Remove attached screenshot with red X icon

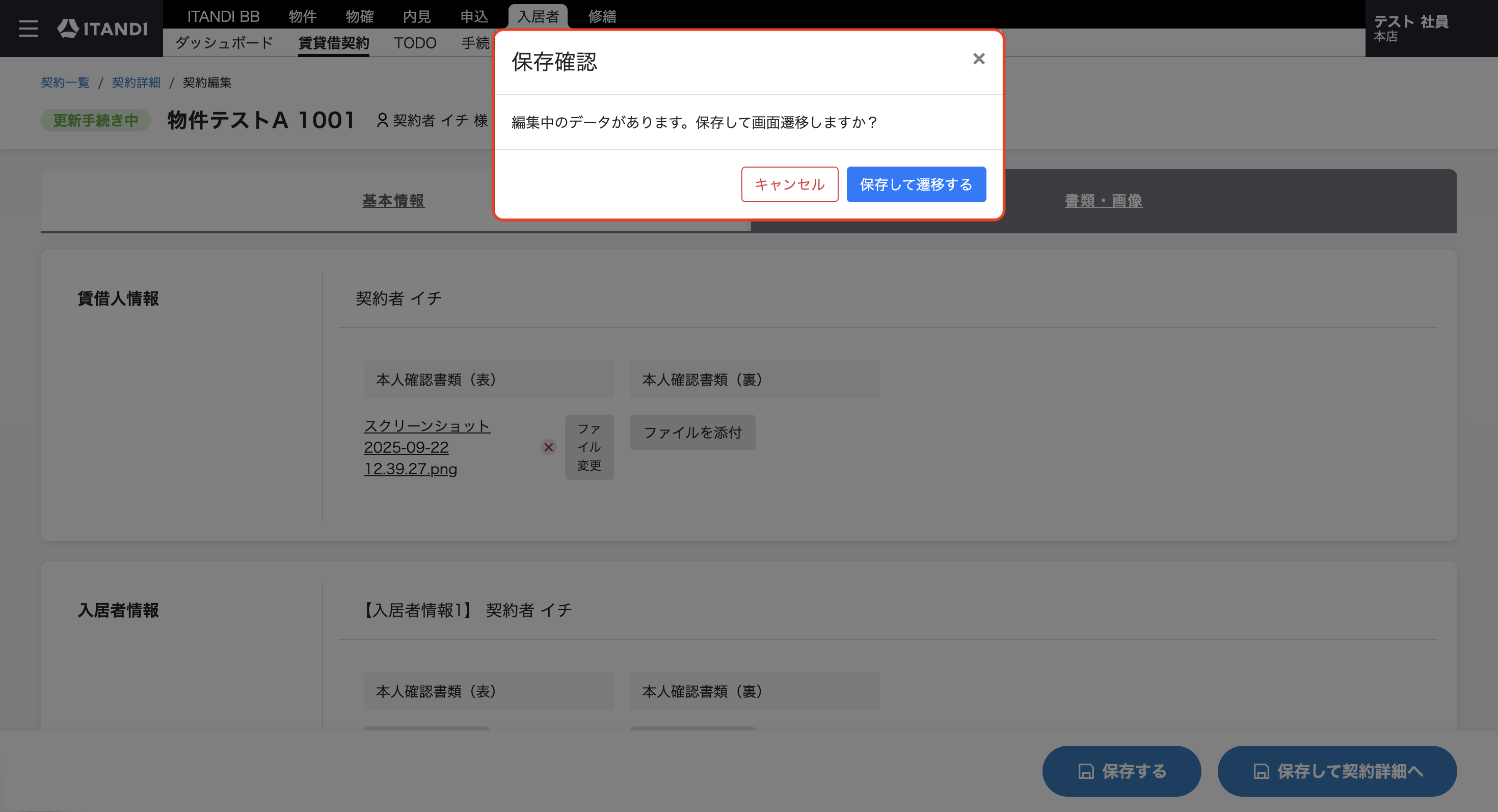pos(548,447)
